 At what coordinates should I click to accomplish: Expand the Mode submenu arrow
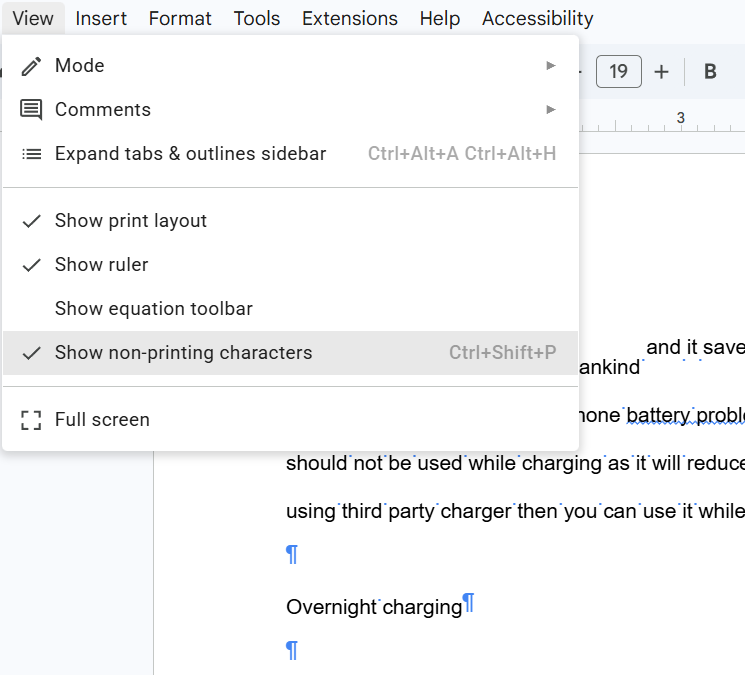(x=551, y=66)
